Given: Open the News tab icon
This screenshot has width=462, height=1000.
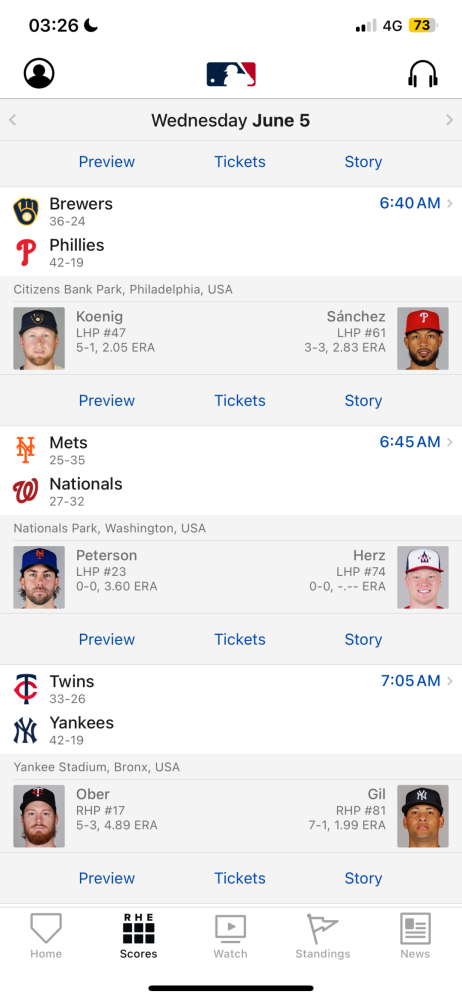Looking at the screenshot, I should pos(415,936).
